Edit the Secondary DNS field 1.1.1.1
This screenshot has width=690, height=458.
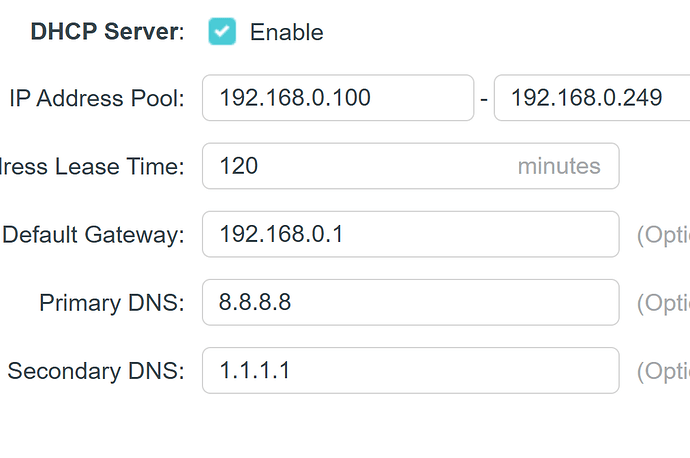[x=410, y=371]
